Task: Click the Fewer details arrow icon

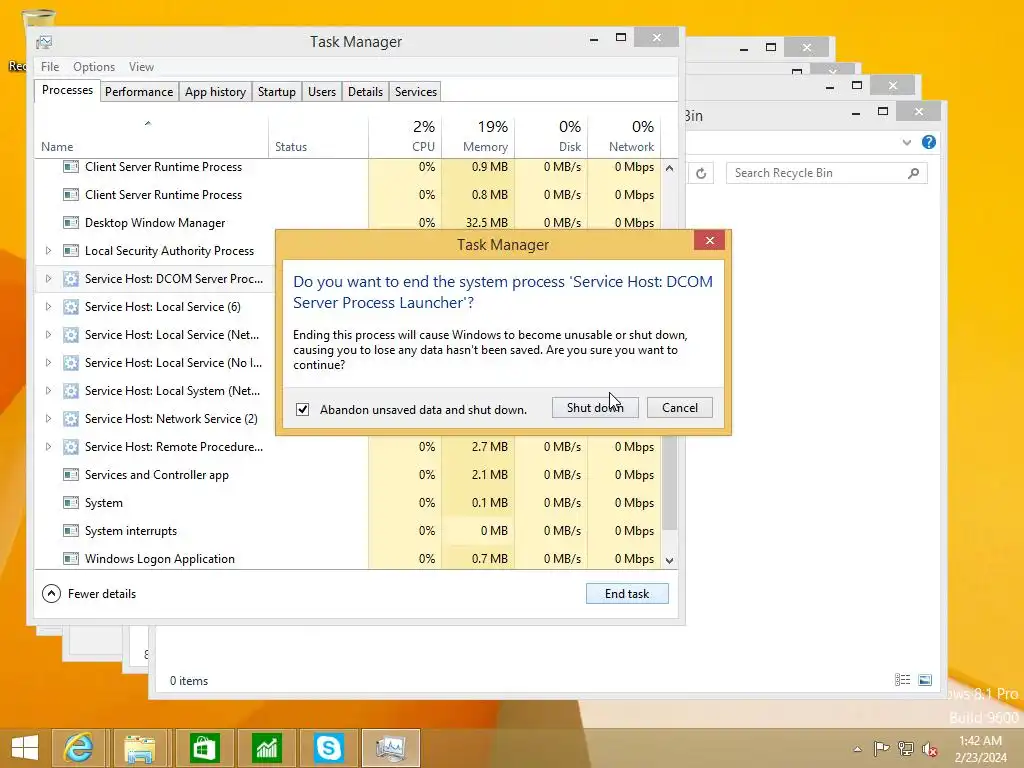Action: [51, 594]
